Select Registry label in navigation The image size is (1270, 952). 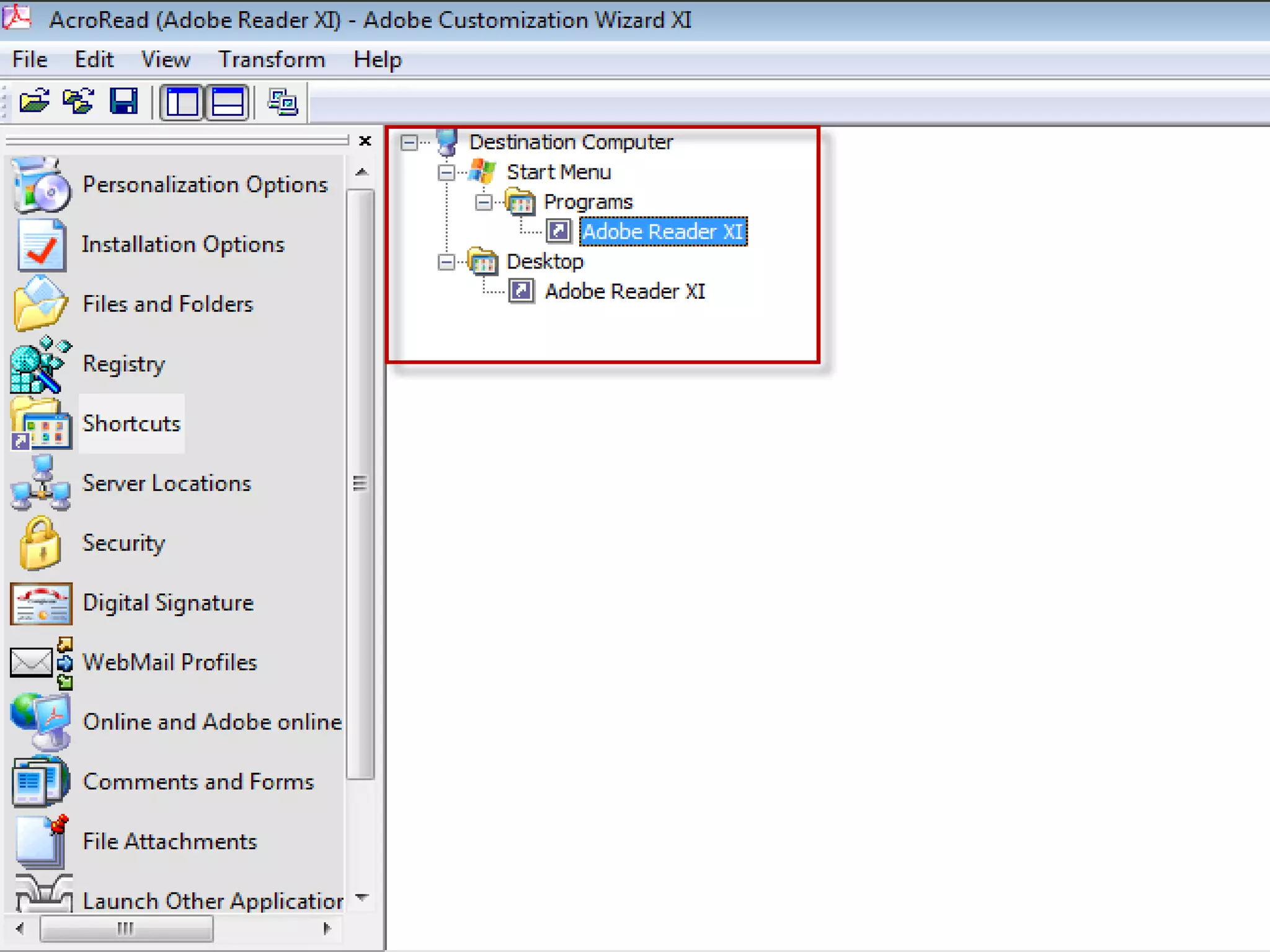[124, 364]
